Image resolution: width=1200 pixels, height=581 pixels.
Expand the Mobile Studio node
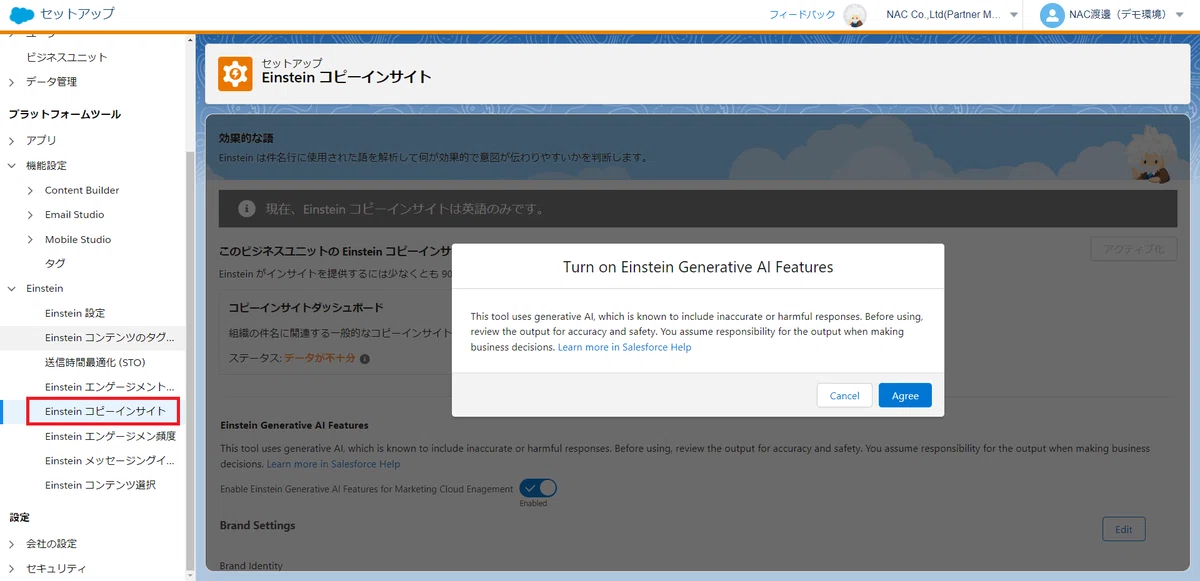click(x=31, y=240)
